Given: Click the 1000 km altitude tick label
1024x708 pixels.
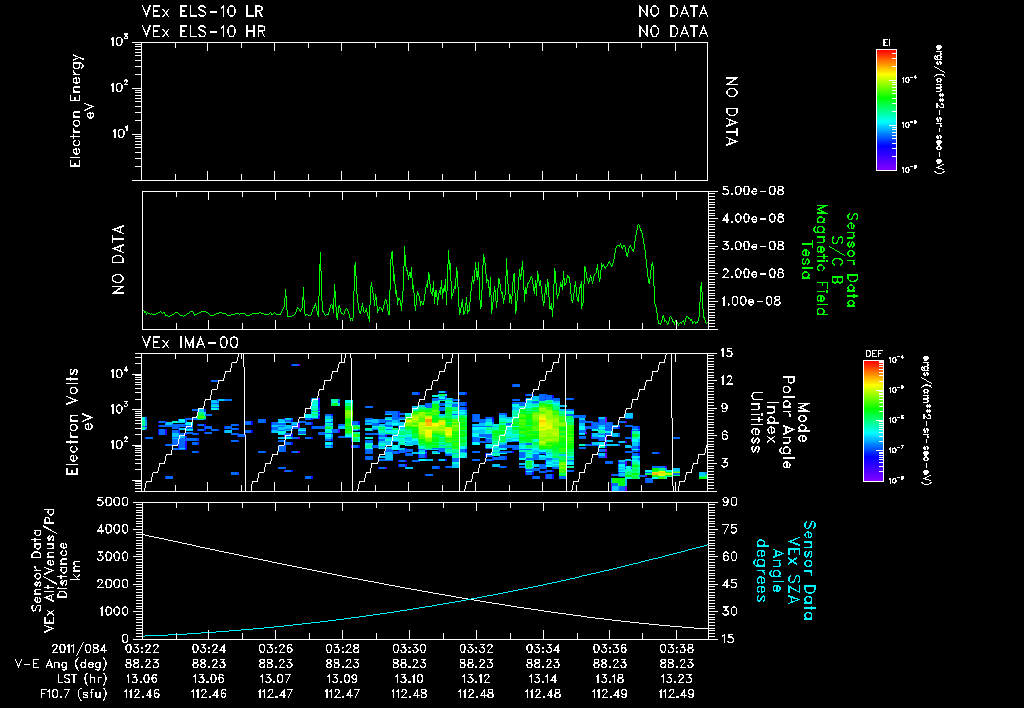Looking at the screenshot, I should click(112, 611).
